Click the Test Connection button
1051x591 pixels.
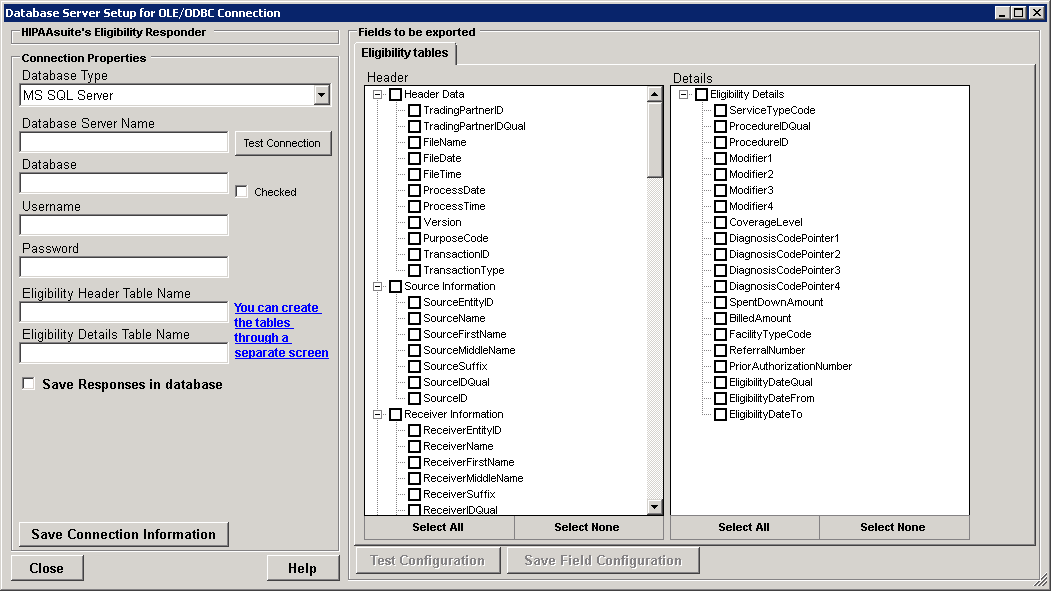pos(282,143)
